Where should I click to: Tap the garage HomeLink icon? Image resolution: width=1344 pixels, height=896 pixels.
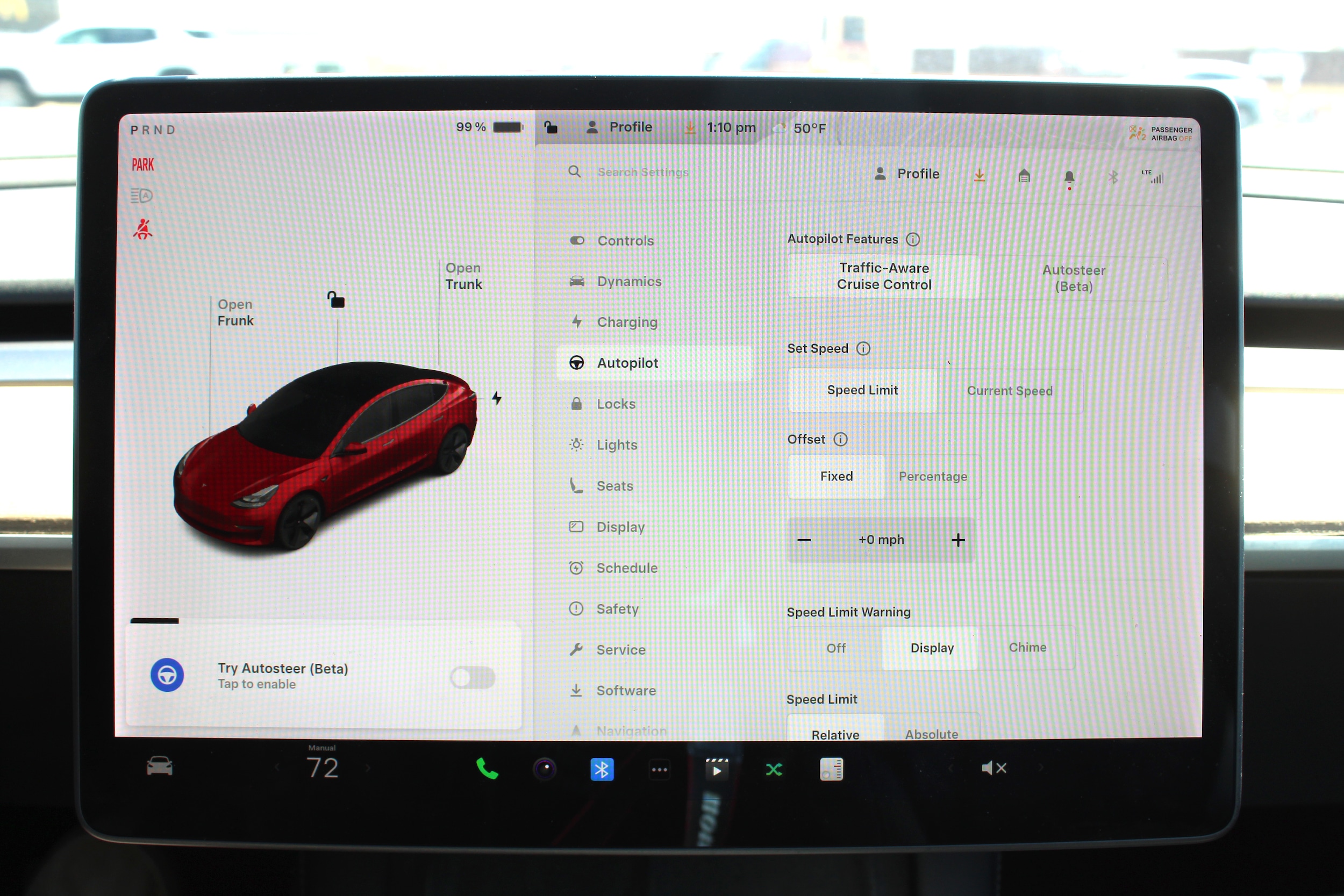tap(1024, 176)
